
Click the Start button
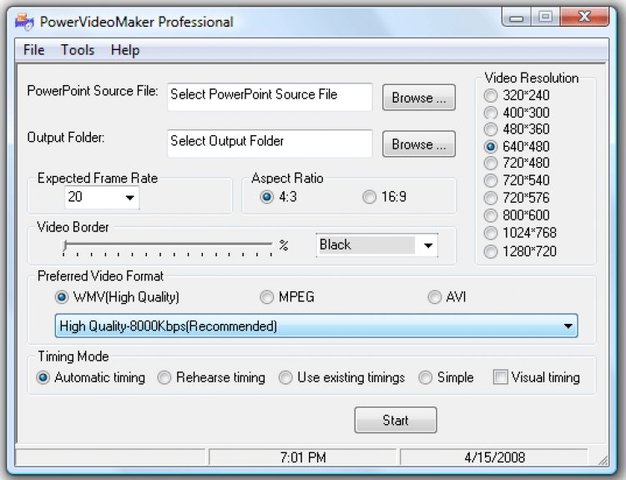tap(396, 420)
